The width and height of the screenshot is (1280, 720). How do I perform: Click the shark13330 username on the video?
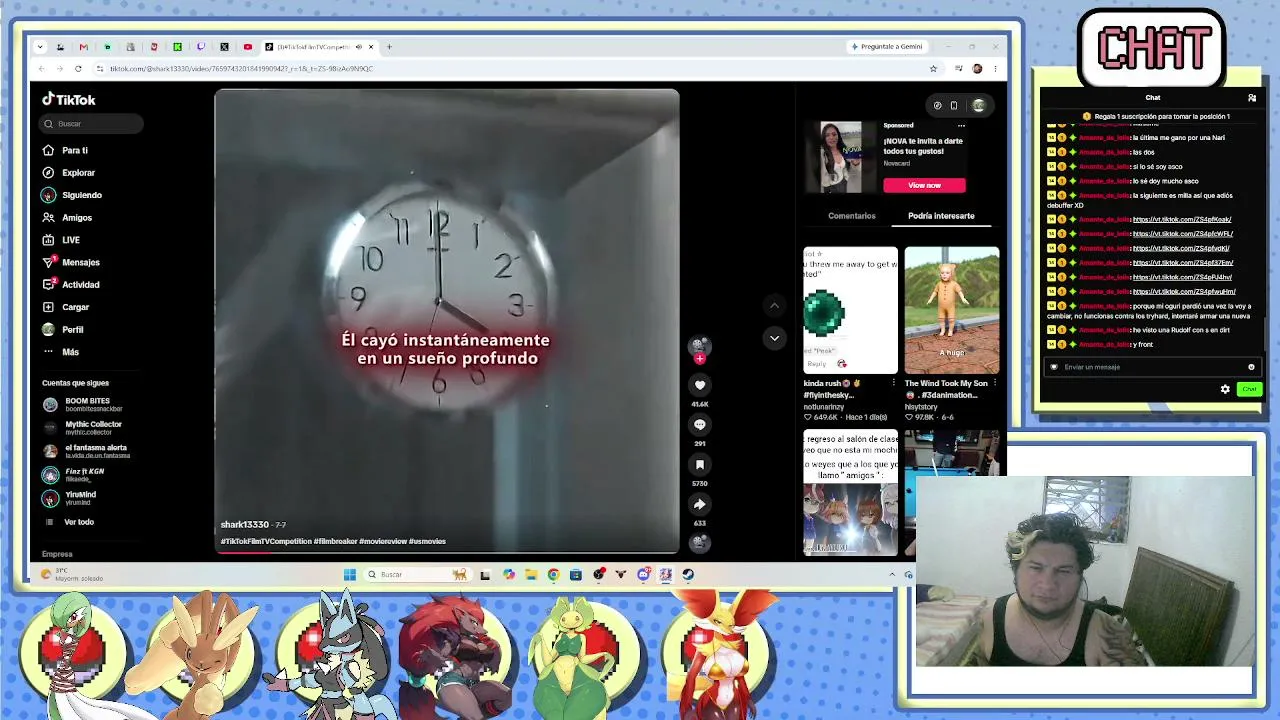coord(245,525)
